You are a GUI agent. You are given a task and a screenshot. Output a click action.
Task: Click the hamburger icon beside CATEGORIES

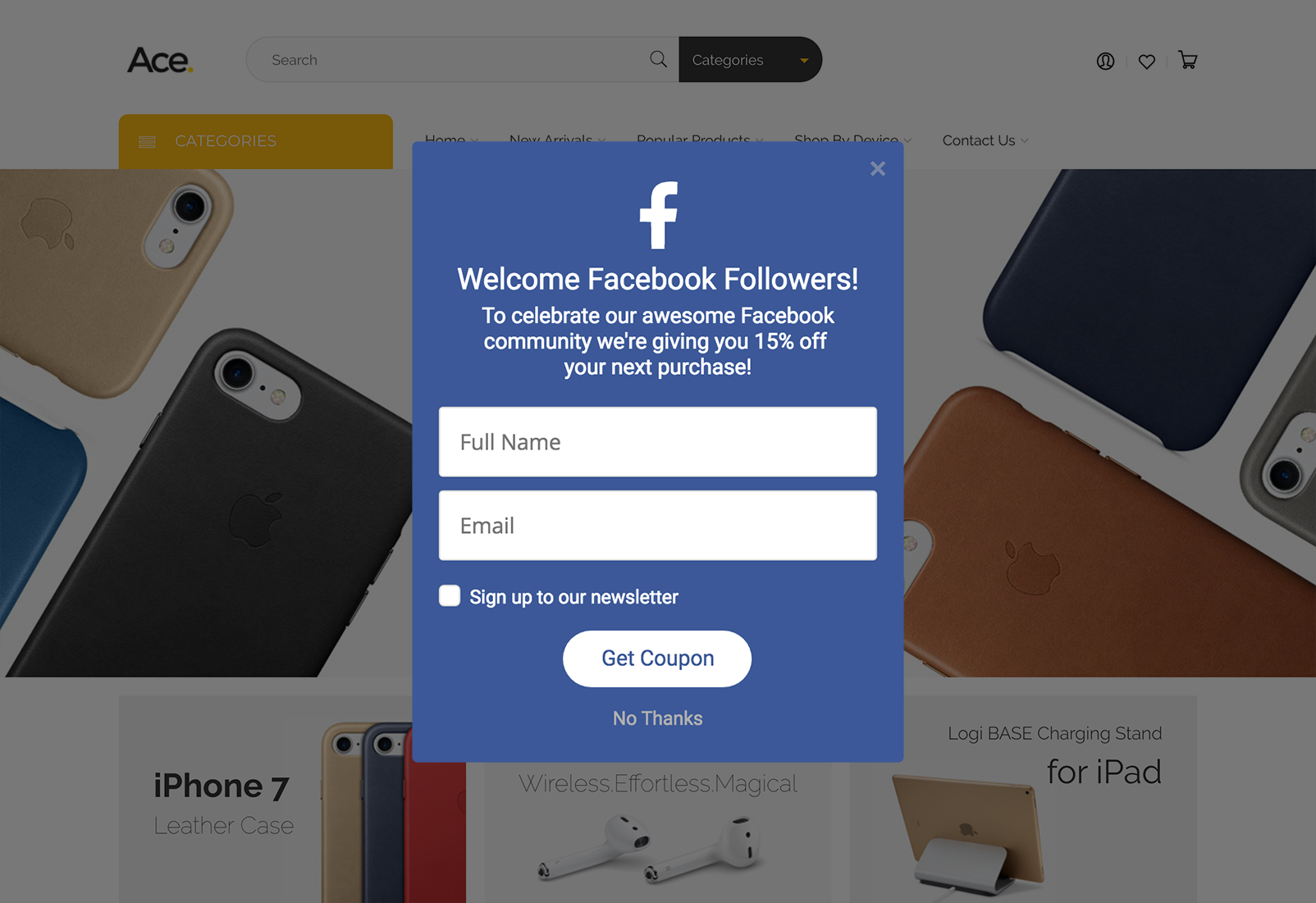(148, 142)
